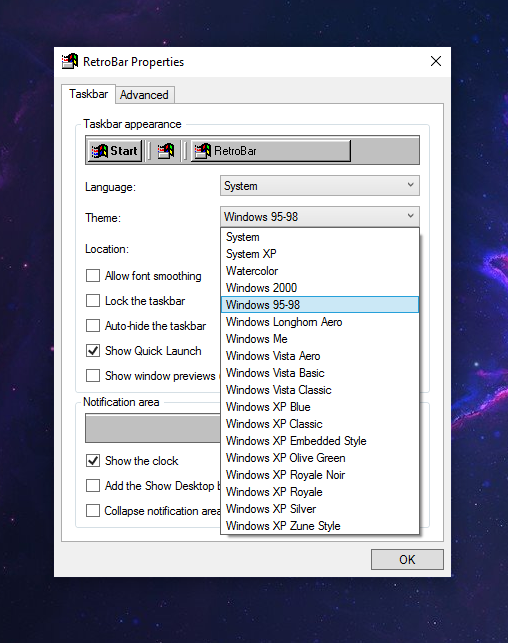Click the quick launch flag icon in preview

(x=166, y=151)
